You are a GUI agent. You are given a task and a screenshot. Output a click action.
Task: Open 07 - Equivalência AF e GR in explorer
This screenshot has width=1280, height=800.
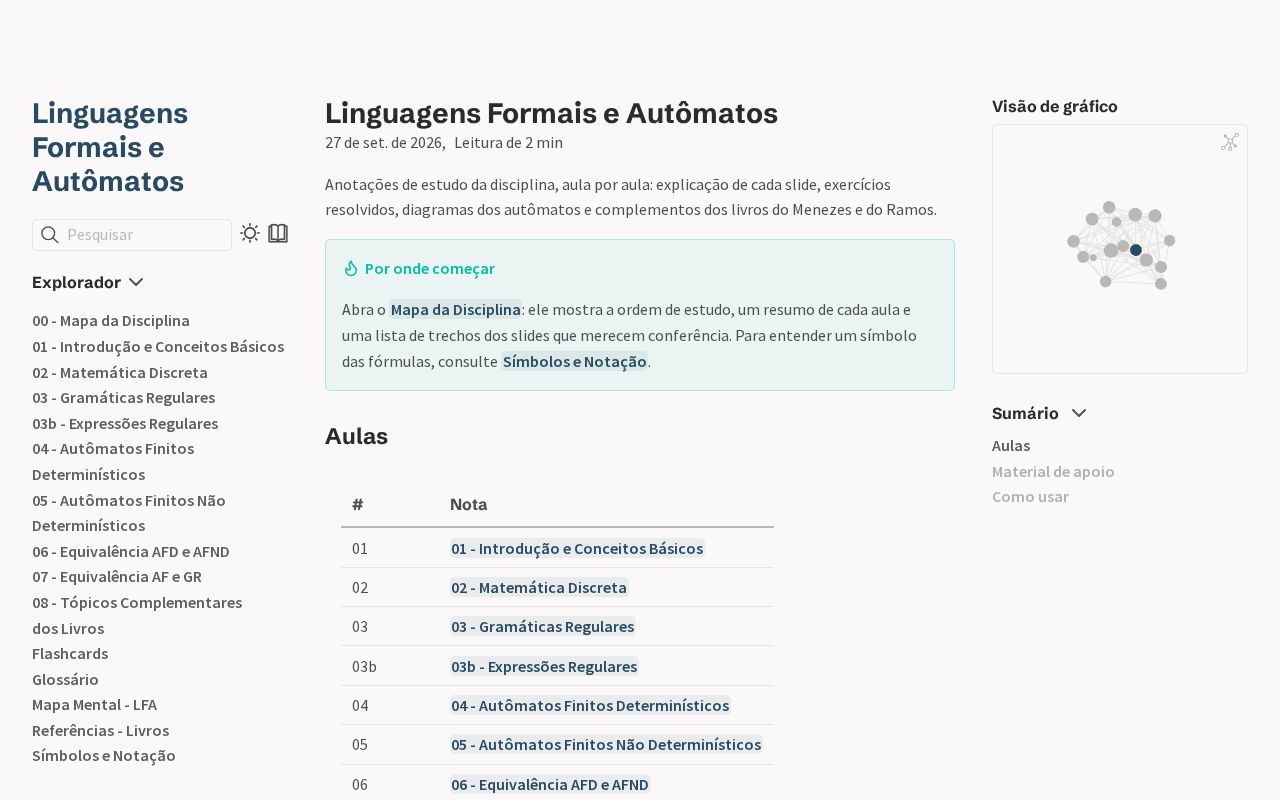tap(117, 577)
